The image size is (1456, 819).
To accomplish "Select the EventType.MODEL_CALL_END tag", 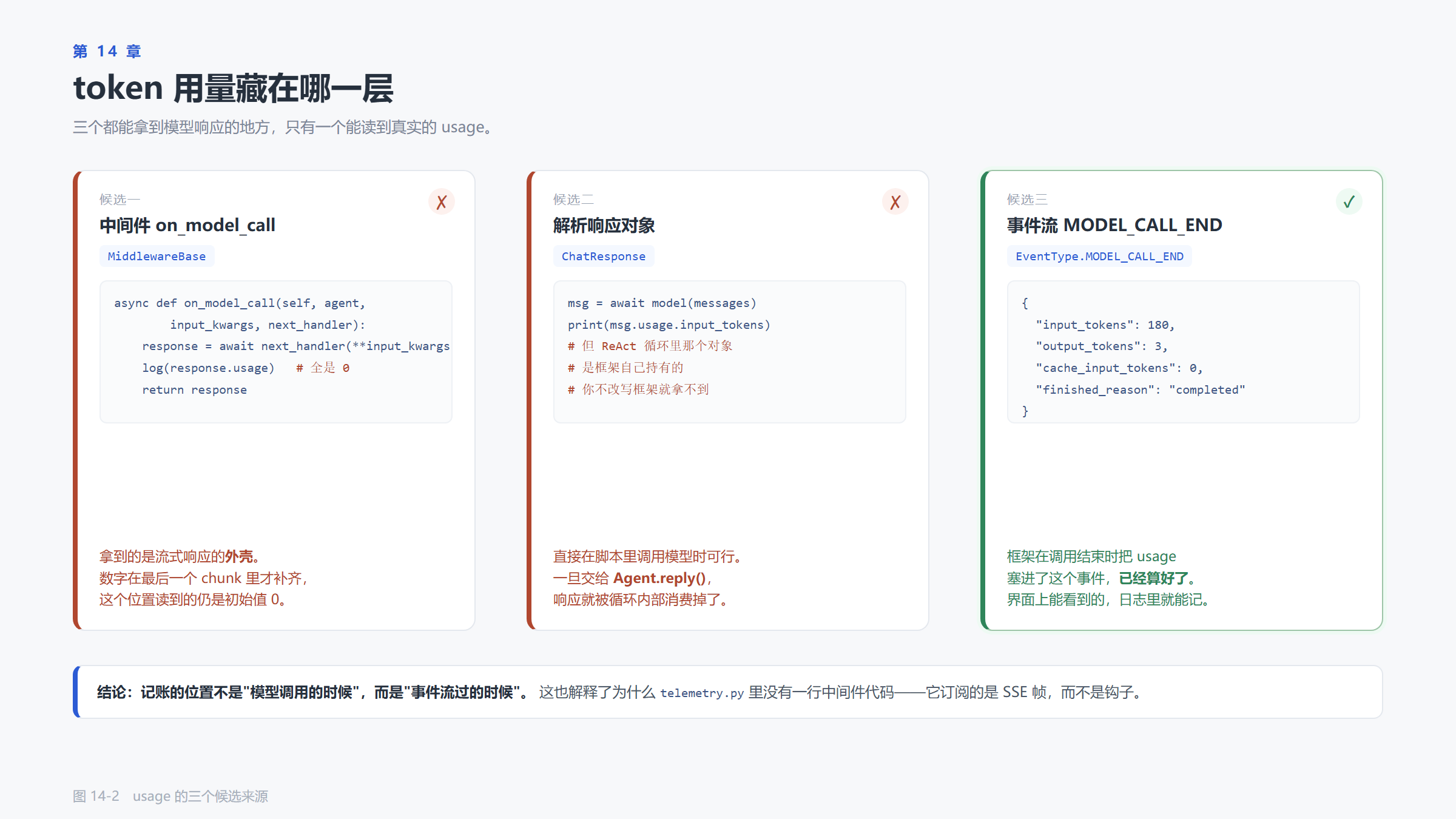I will click(1099, 256).
